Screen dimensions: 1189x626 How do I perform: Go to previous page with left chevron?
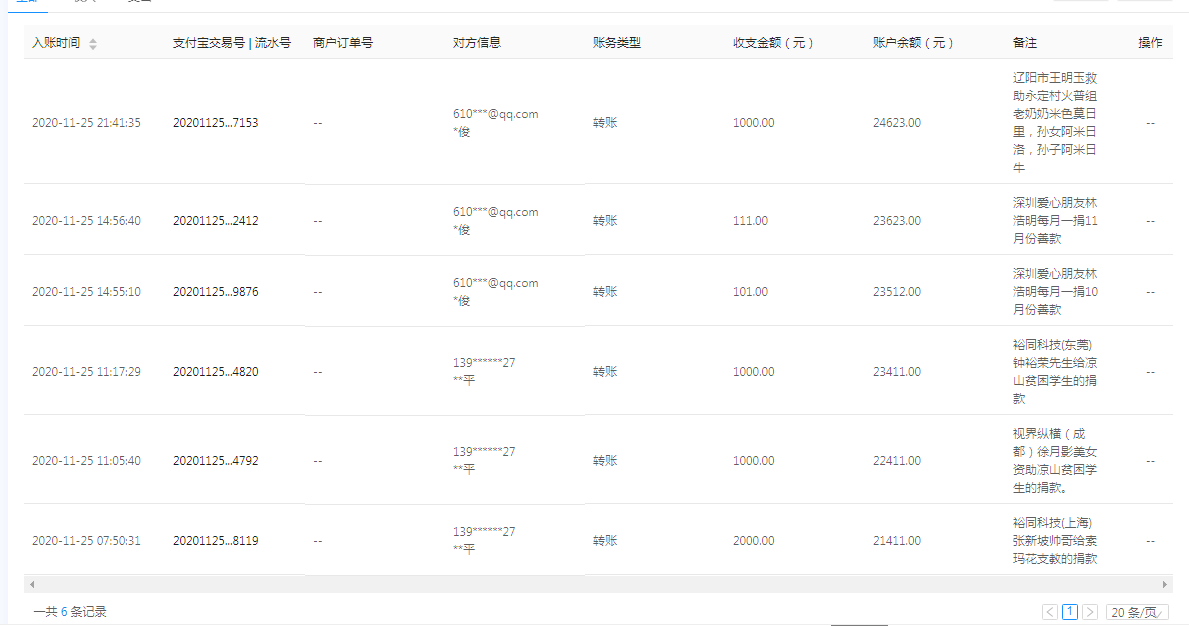(x=1050, y=612)
